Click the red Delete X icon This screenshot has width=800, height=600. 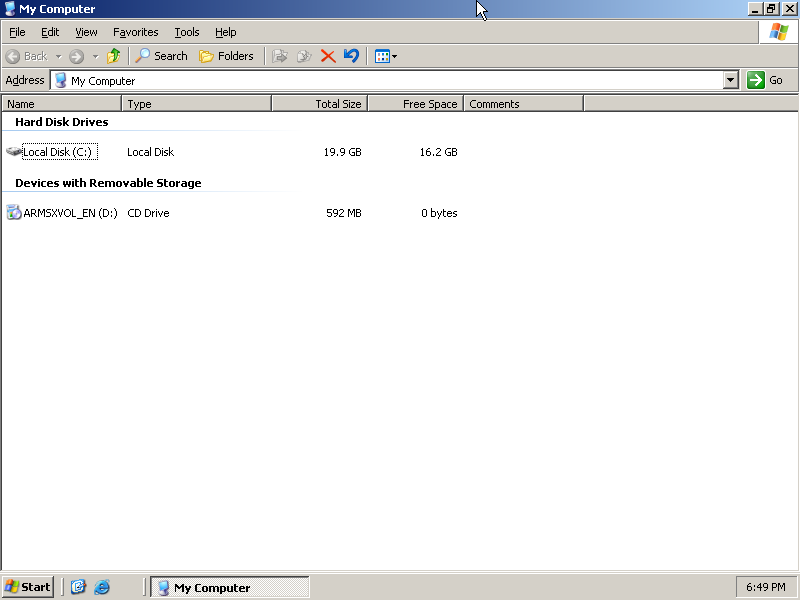[328, 56]
